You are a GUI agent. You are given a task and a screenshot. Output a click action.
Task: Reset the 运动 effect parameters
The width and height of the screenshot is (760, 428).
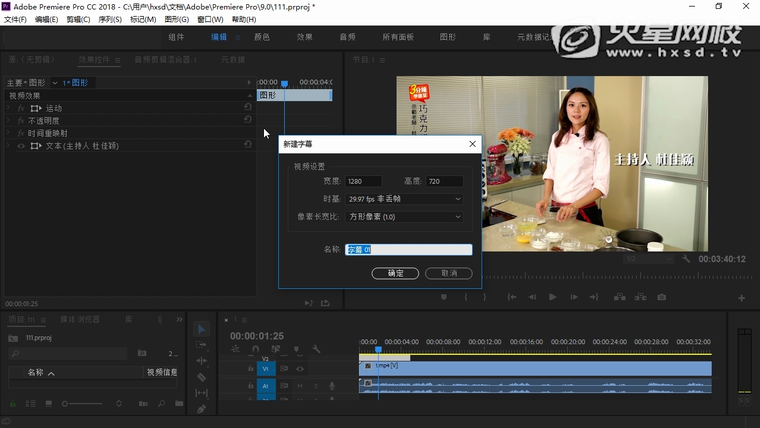click(x=248, y=107)
